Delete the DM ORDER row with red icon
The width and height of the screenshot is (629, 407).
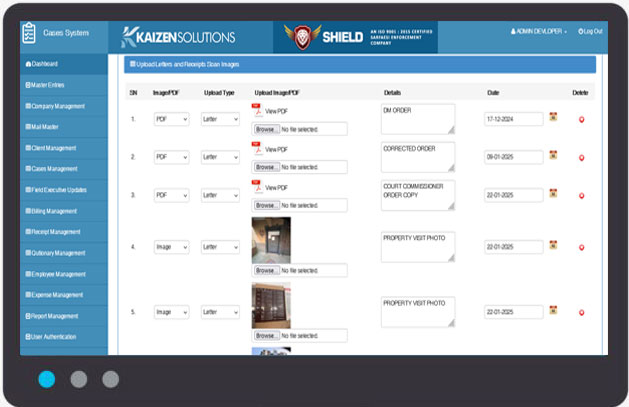point(581,119)
